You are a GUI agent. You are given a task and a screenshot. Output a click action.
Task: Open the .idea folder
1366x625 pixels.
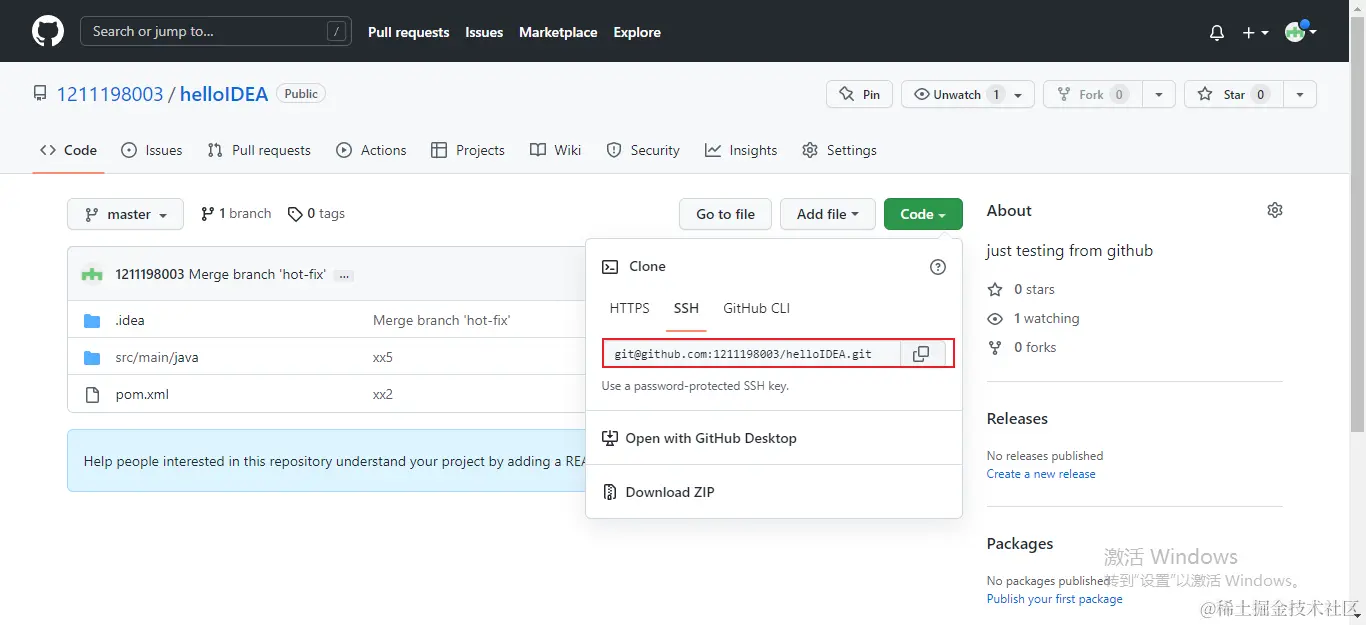click(130, 320)
